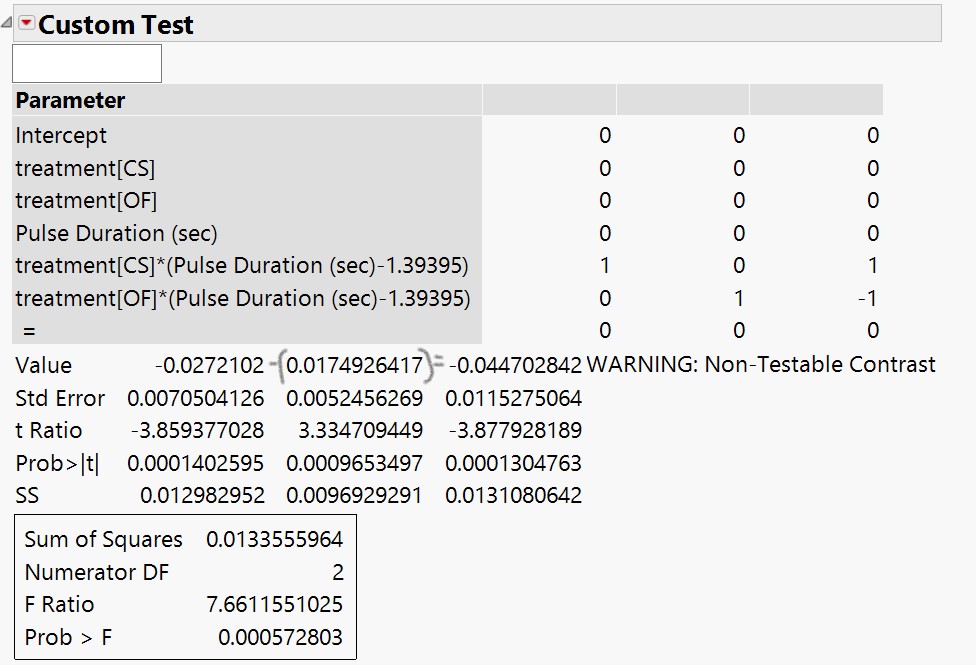Viewport: 976px width, 665px height.
Task: Click the Prob > F value 0.000572803
Action: (280, 637)
